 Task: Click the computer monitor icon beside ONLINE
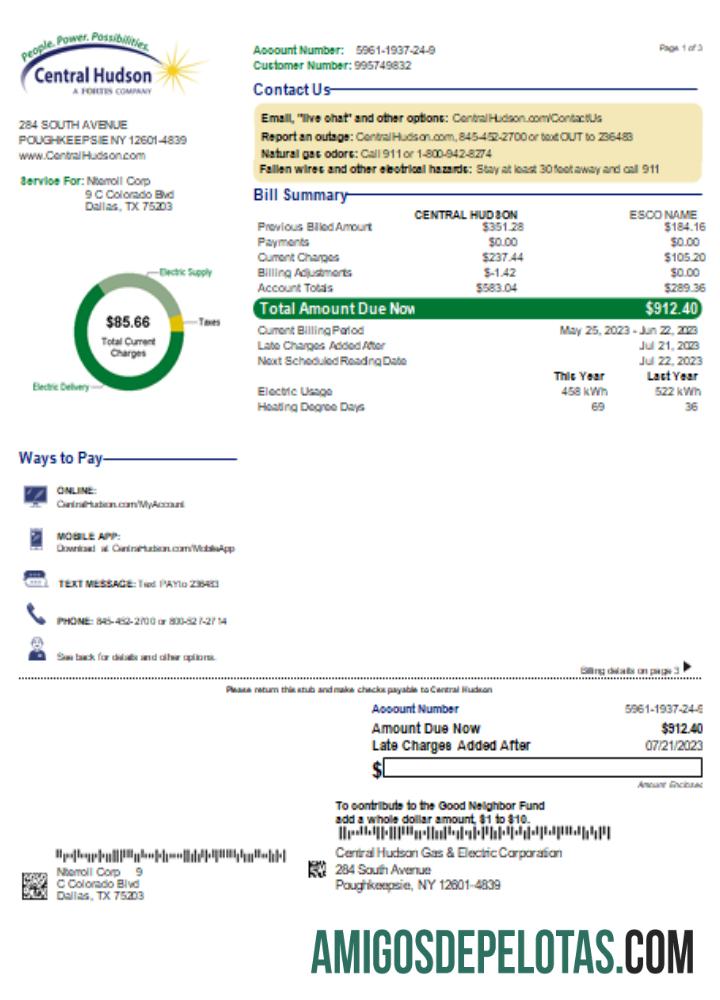[36, 496]
